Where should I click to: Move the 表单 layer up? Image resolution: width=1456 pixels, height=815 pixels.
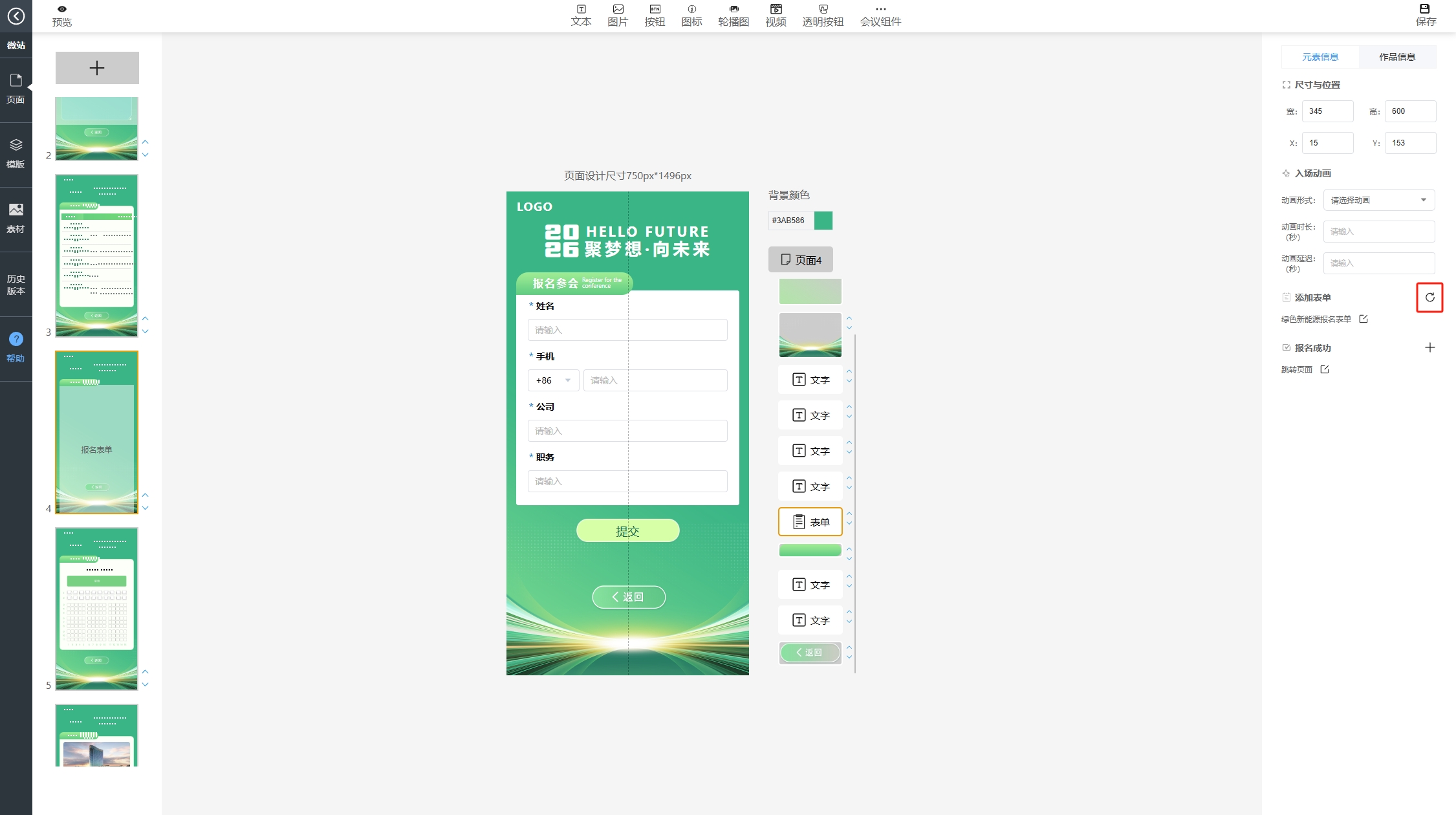849,514
